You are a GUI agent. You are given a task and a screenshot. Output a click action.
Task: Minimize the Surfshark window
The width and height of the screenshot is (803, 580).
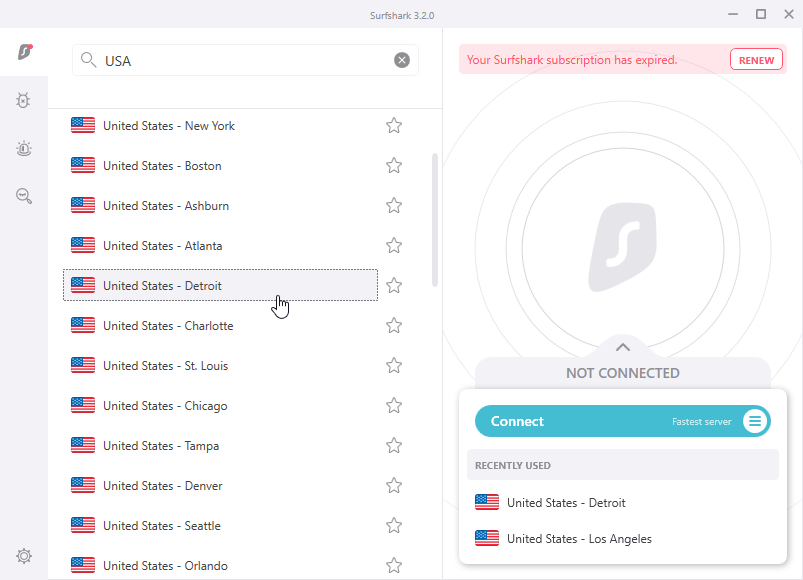(733, 14)
